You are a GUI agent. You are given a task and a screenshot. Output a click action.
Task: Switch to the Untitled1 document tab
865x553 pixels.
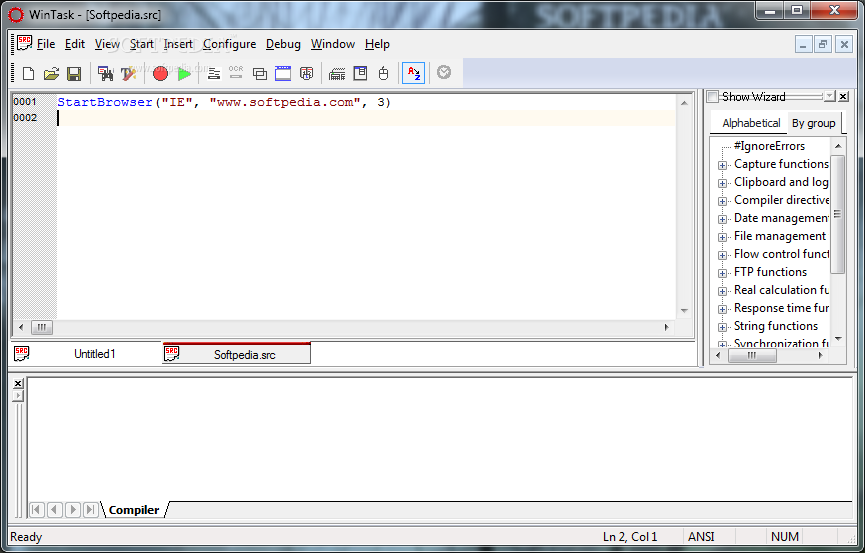(87, 354)
